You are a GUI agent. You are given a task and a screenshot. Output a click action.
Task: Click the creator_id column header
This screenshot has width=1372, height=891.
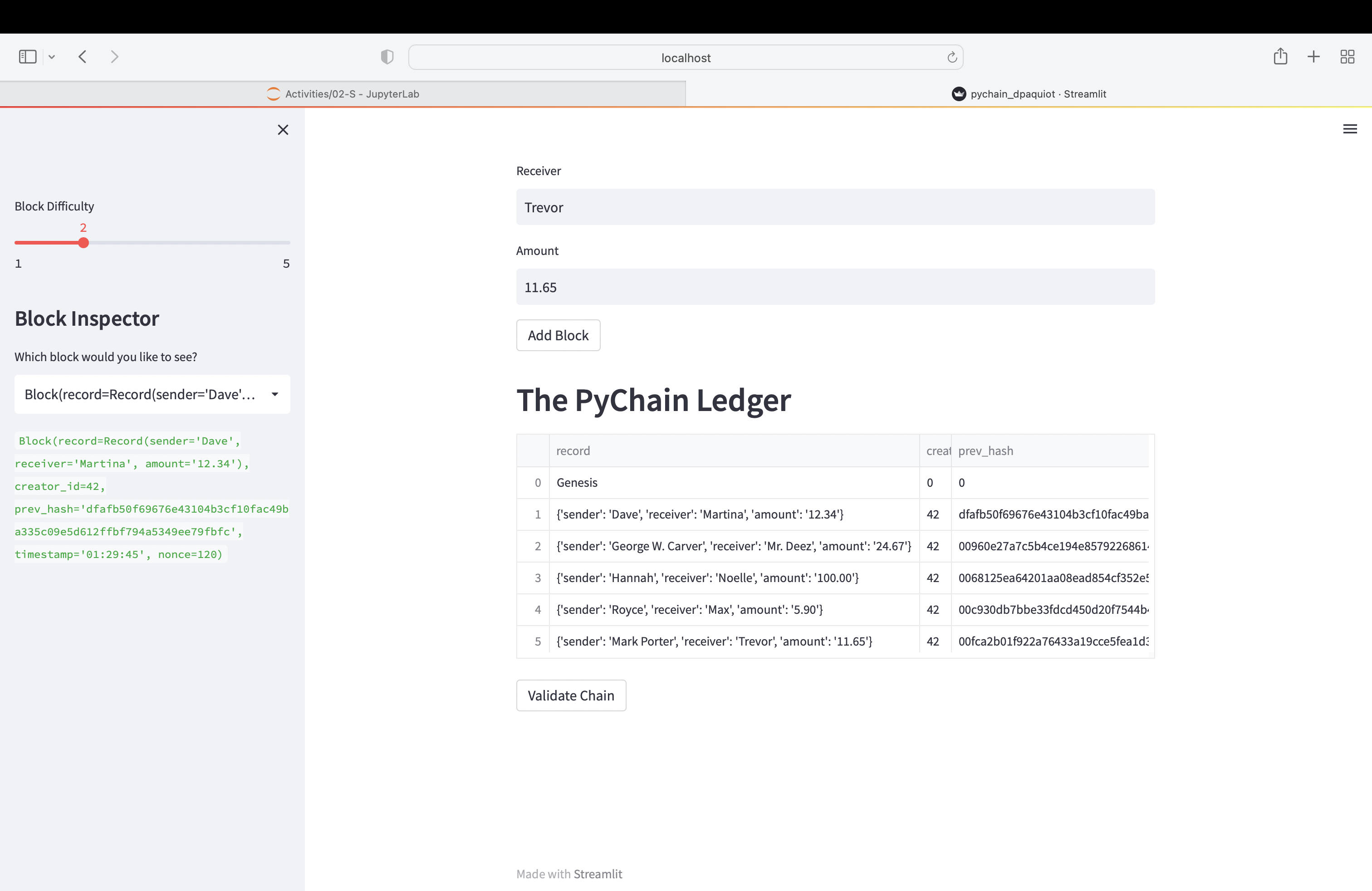click(x=935, y=450)
